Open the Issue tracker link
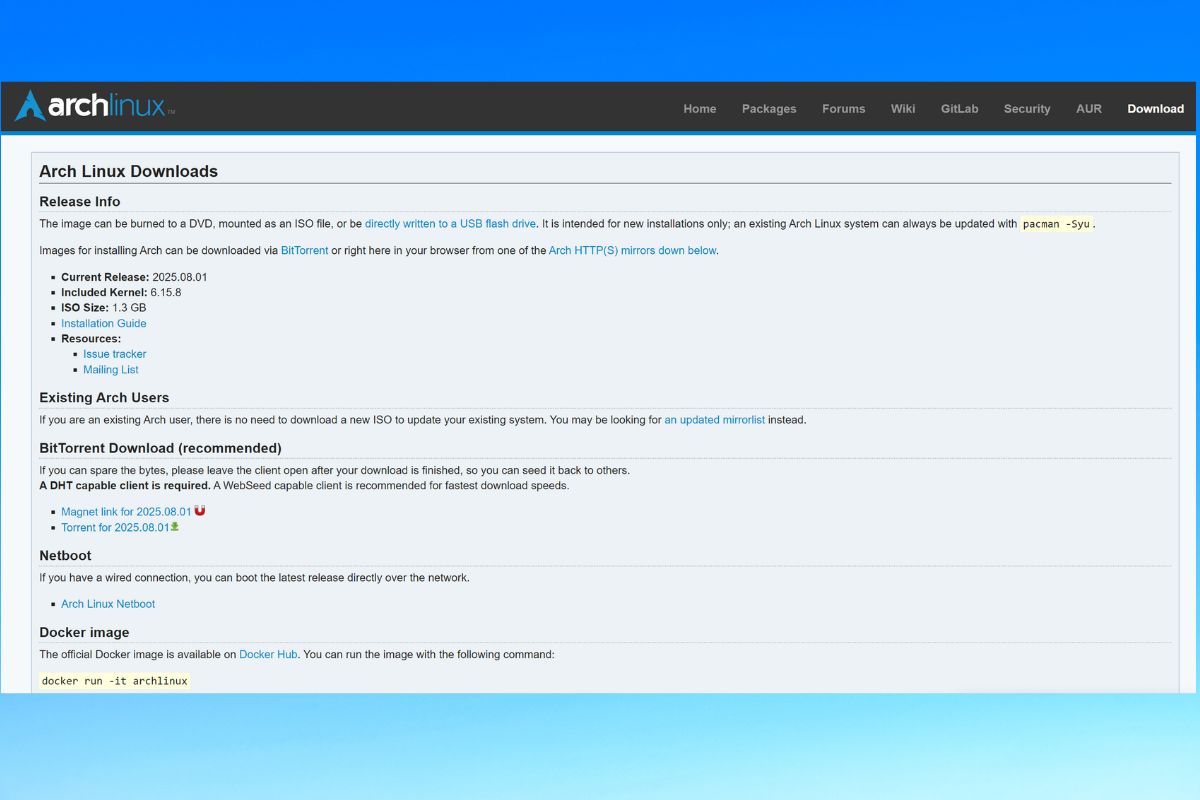 [x=115, y=354]
